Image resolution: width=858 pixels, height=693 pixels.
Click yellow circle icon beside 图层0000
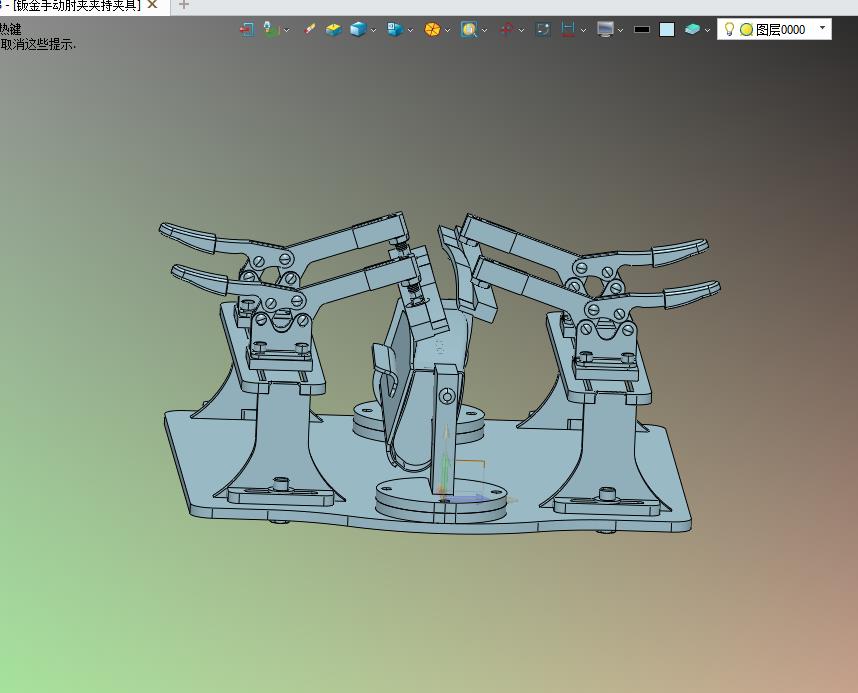(x=746, y=30)
